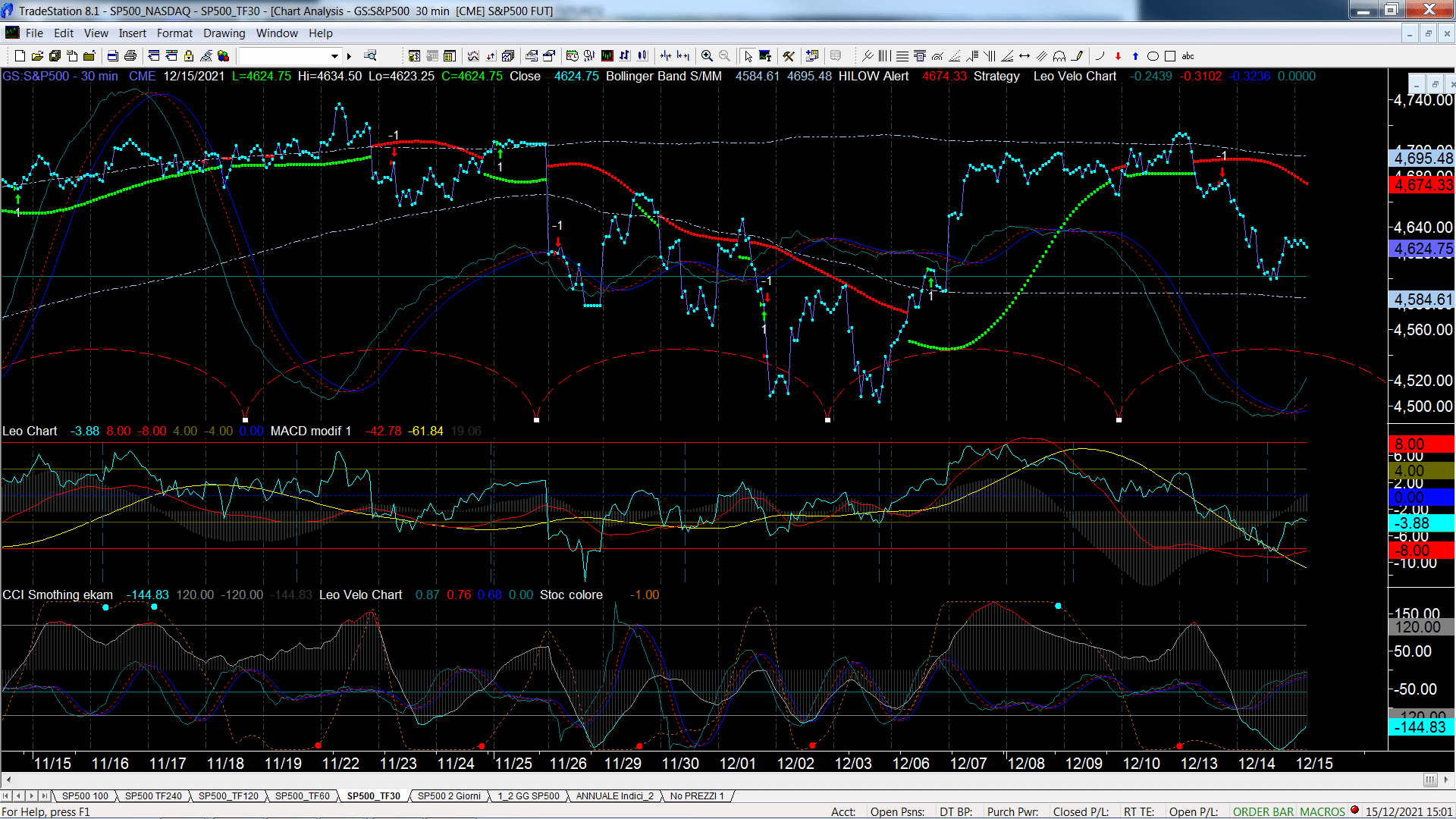
Task: Open the View menu
Action: click(x=96, y=33)
